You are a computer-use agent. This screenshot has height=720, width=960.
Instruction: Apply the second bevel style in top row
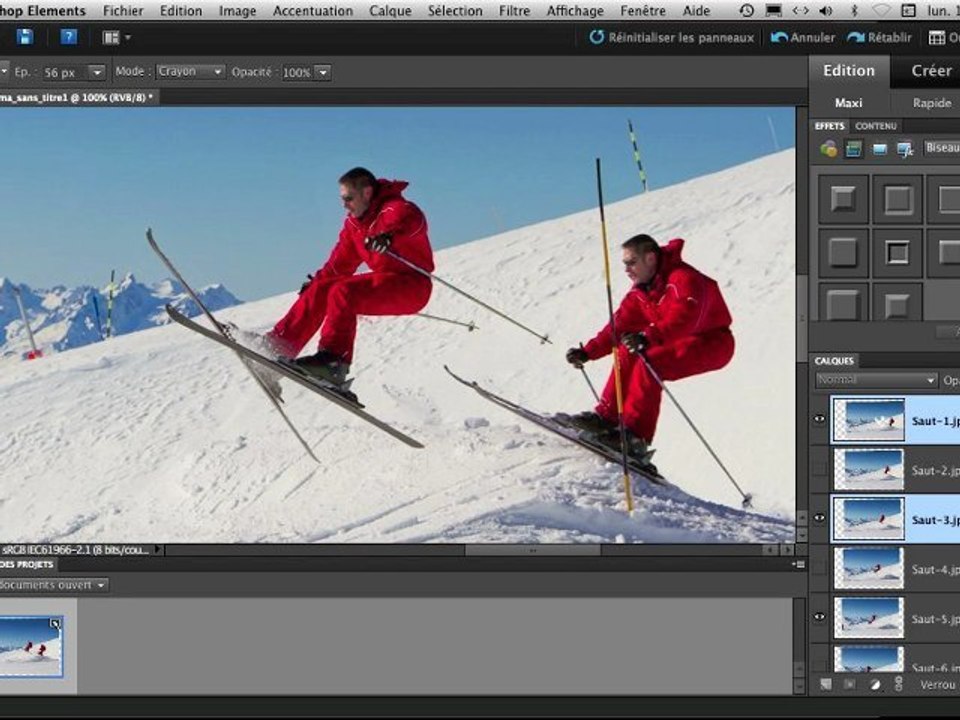click(x=897, y=199)
